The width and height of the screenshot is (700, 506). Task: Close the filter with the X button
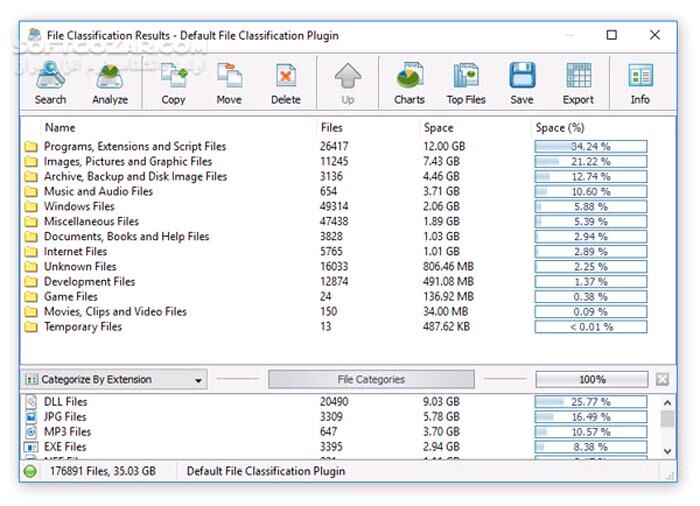(662, 380)
